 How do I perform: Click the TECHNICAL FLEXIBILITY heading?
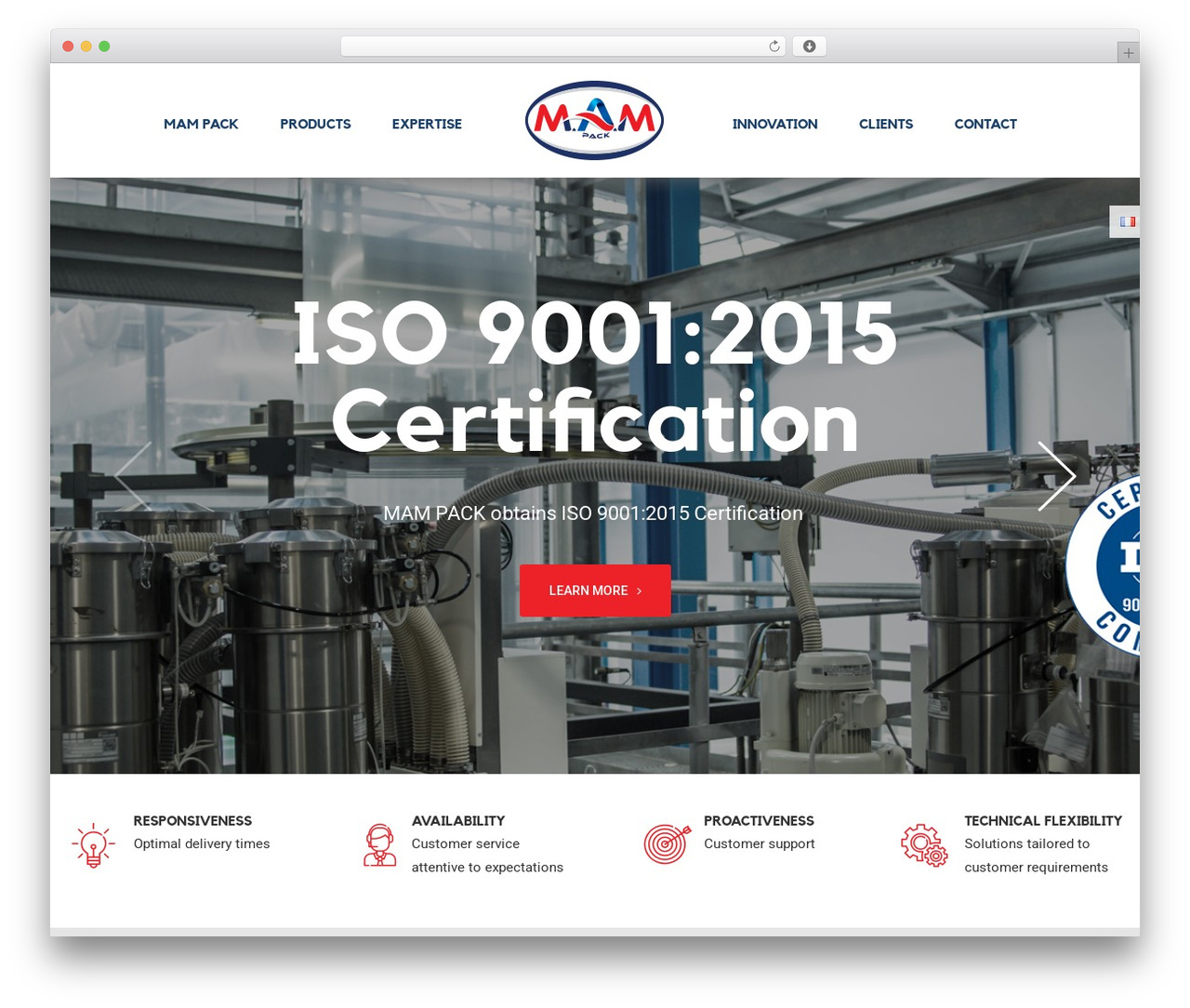[1043, 820]
